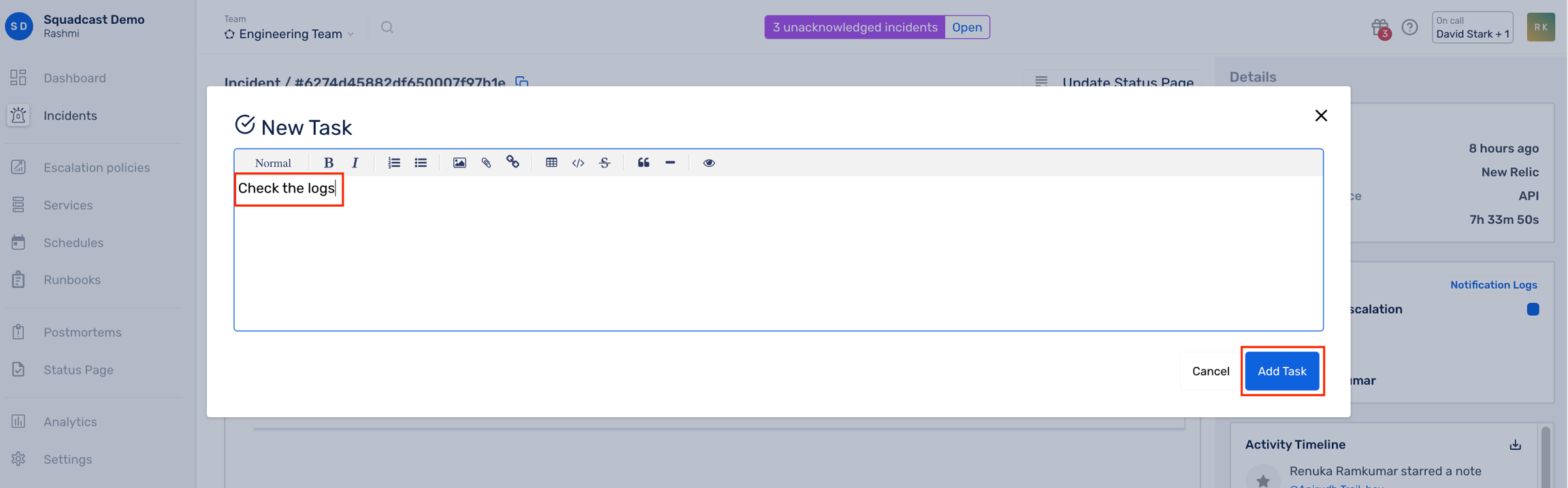Insert an ordered numbered list

coord(393,163)
